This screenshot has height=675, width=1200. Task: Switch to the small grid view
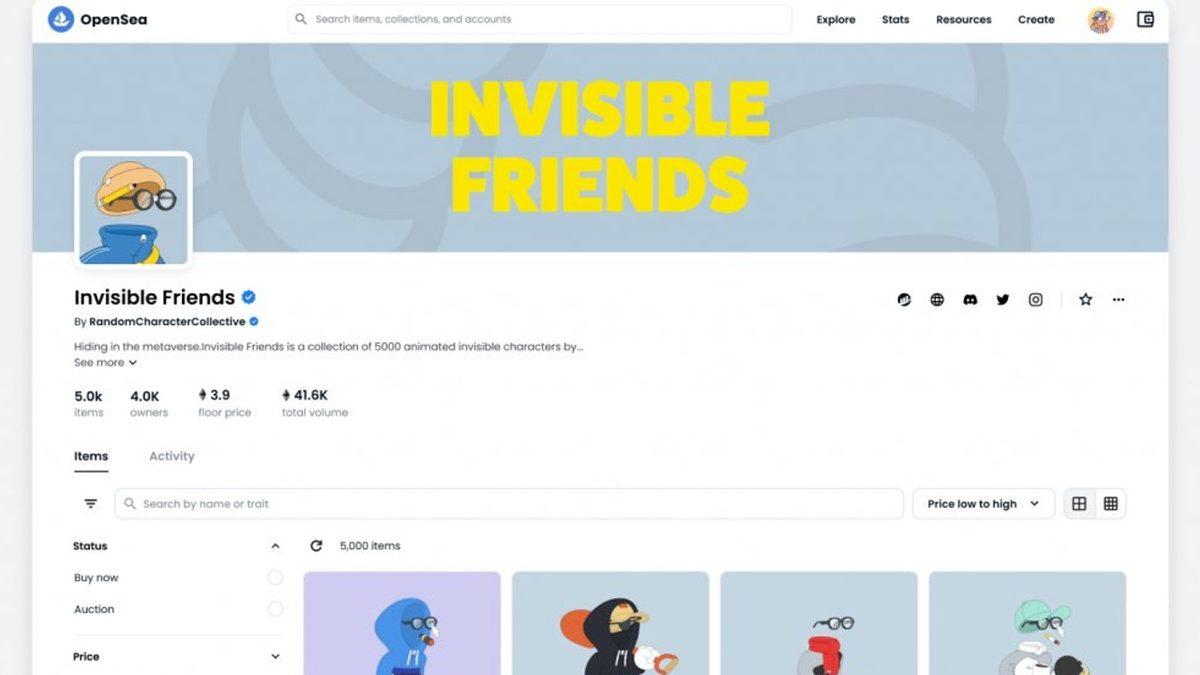(1110, 504)
